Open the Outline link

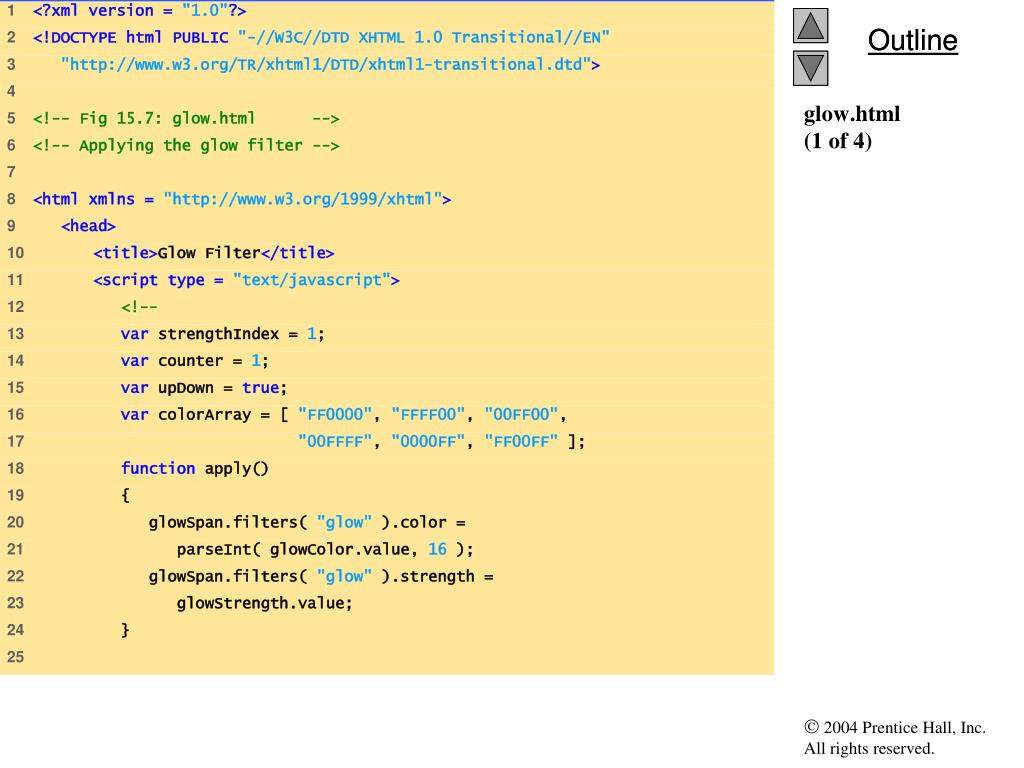912,40
